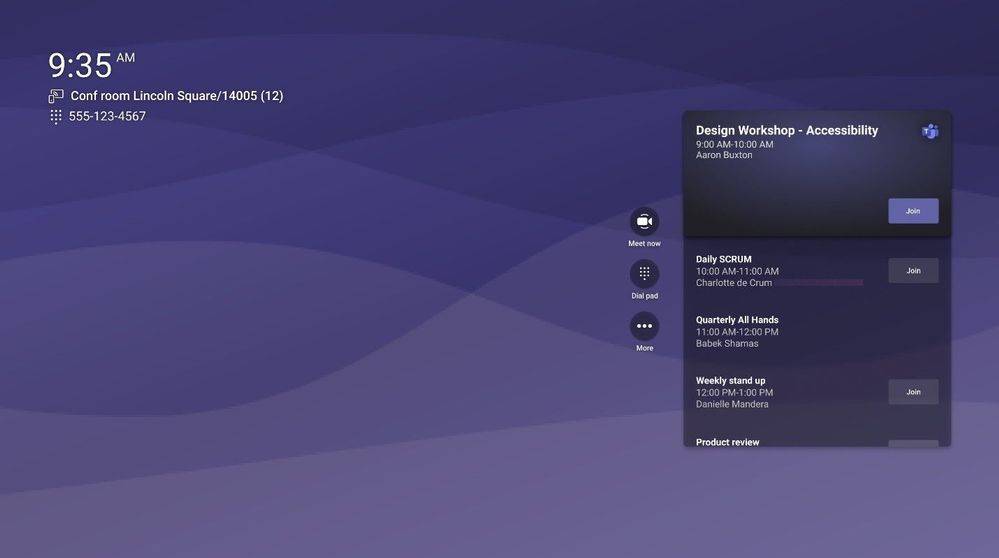Screen dimensions: 999x558
Task: Click Teams logo on Design Workshop card
Action: 930,131
